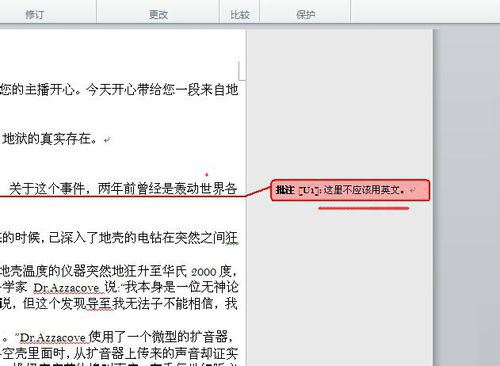This screenshot has width=500, height=366.
Task: Click the word Dr.Azzacove before 说
Action: (x=67, y=288)
